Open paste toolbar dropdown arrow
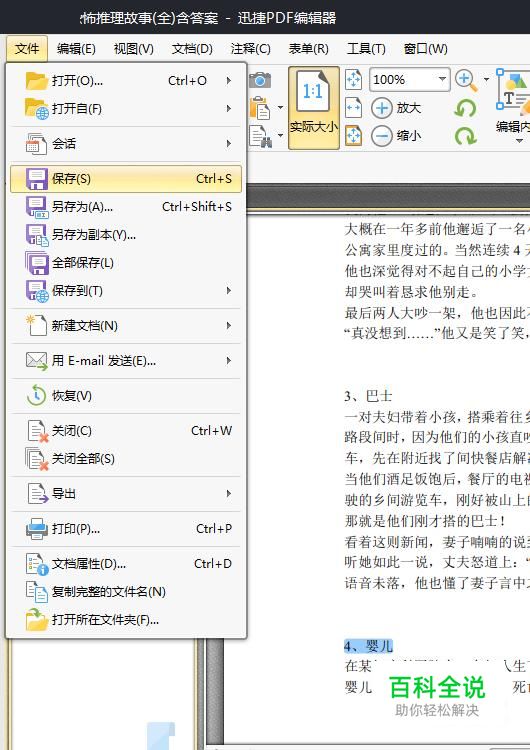 280,108
